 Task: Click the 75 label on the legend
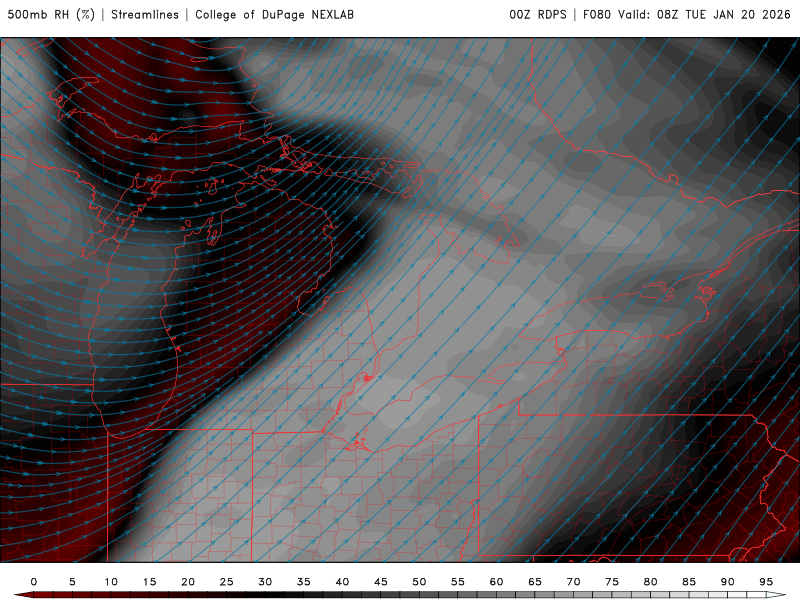pos(612,582)
